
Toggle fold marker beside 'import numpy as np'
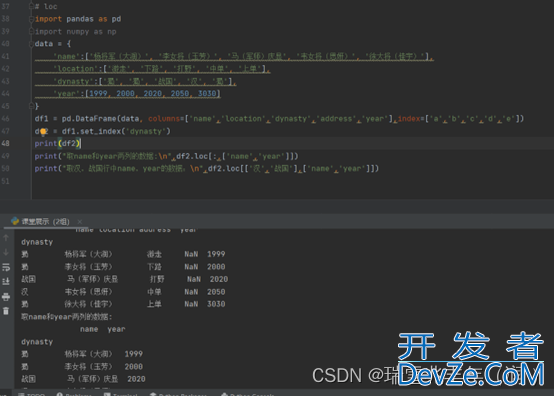[31, 31]
